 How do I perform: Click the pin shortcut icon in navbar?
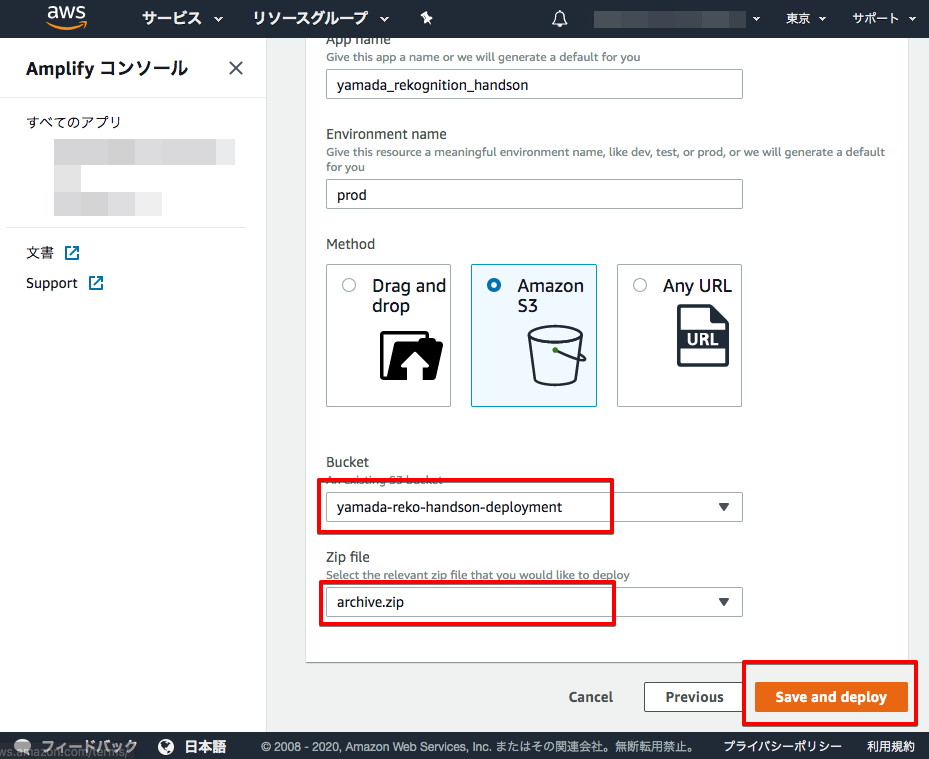[426, 18]
